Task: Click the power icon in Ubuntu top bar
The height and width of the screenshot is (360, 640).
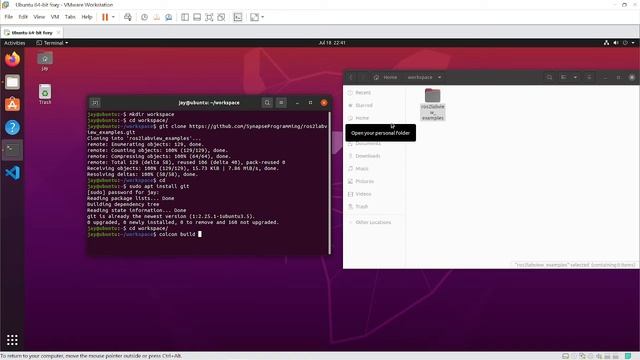Action: click(625, 43)
